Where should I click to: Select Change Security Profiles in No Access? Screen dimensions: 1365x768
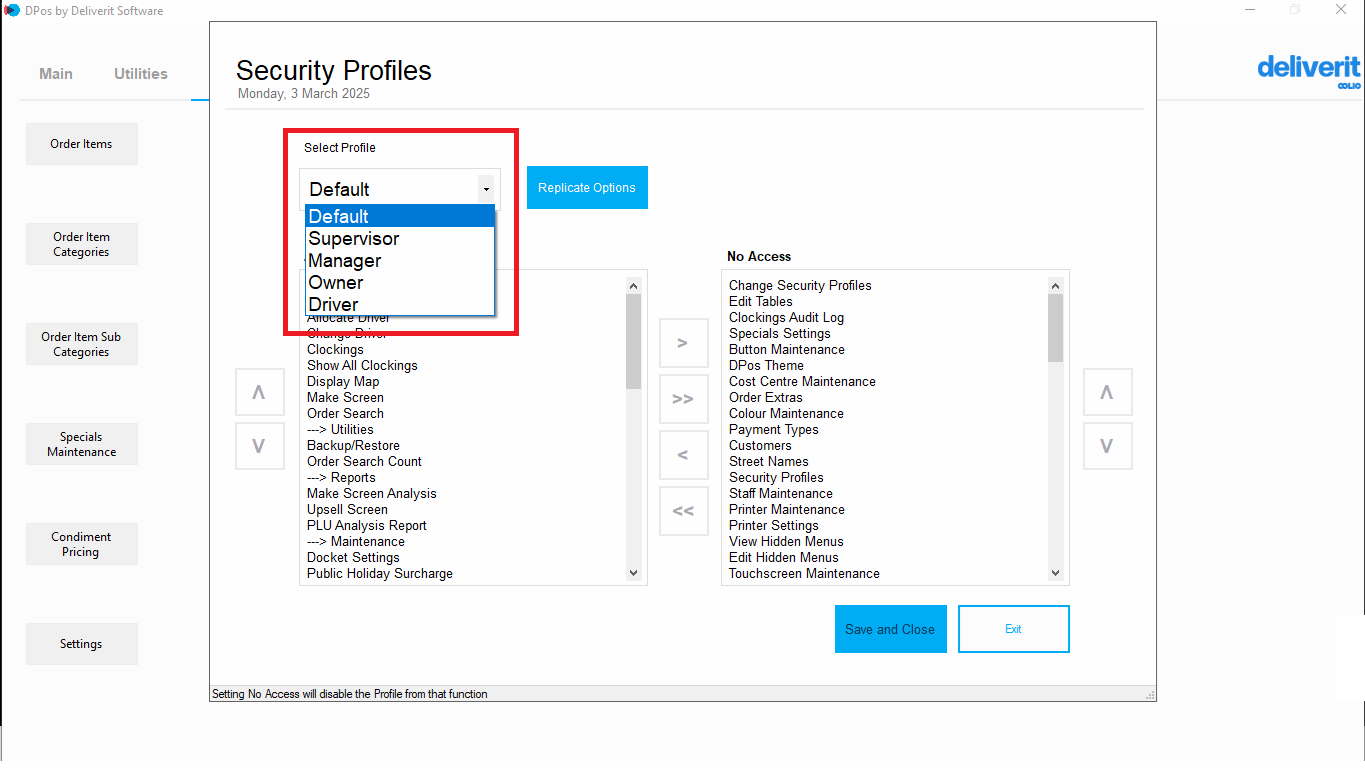point(800,285)
